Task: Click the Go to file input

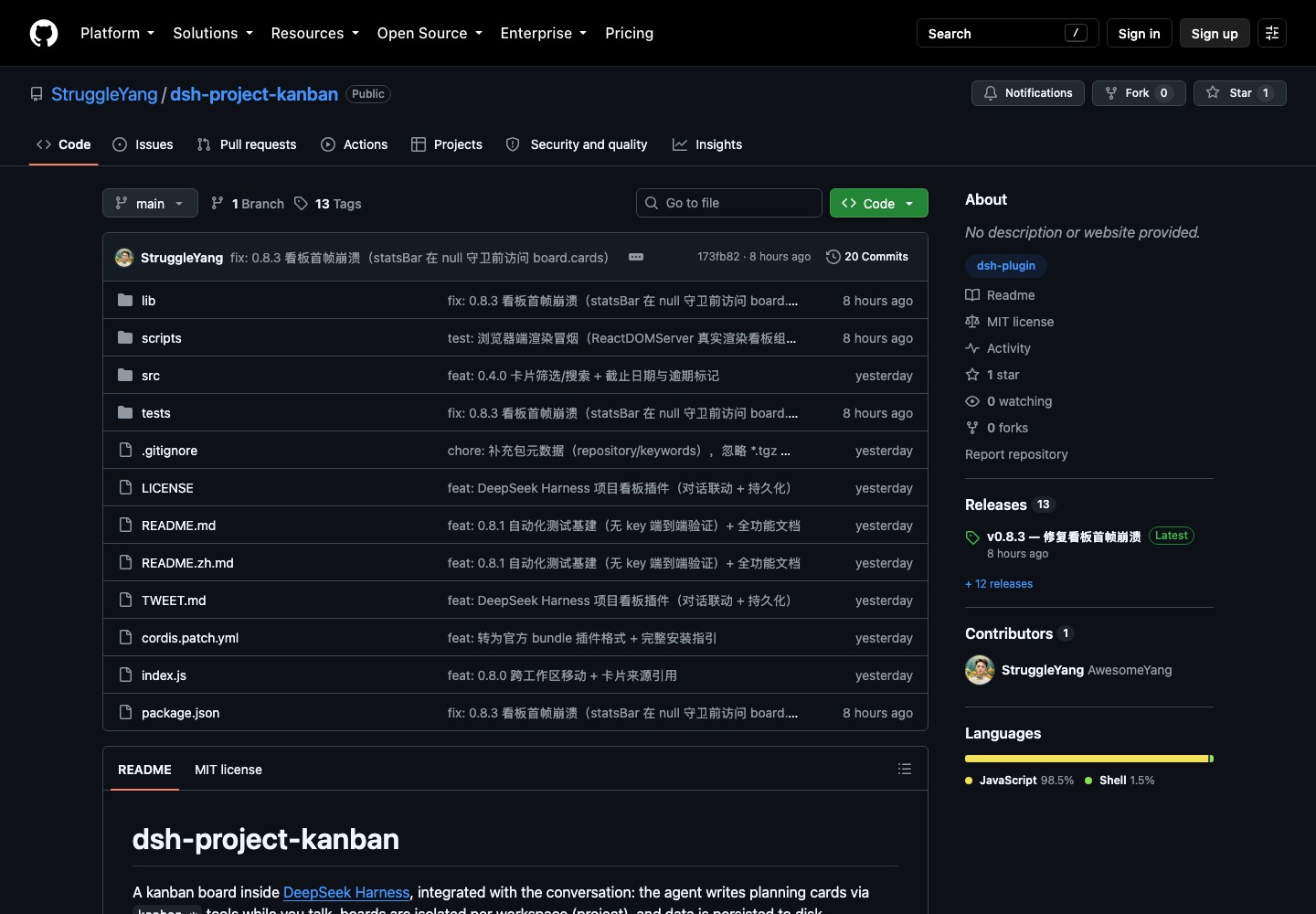Action: [729, 203]
